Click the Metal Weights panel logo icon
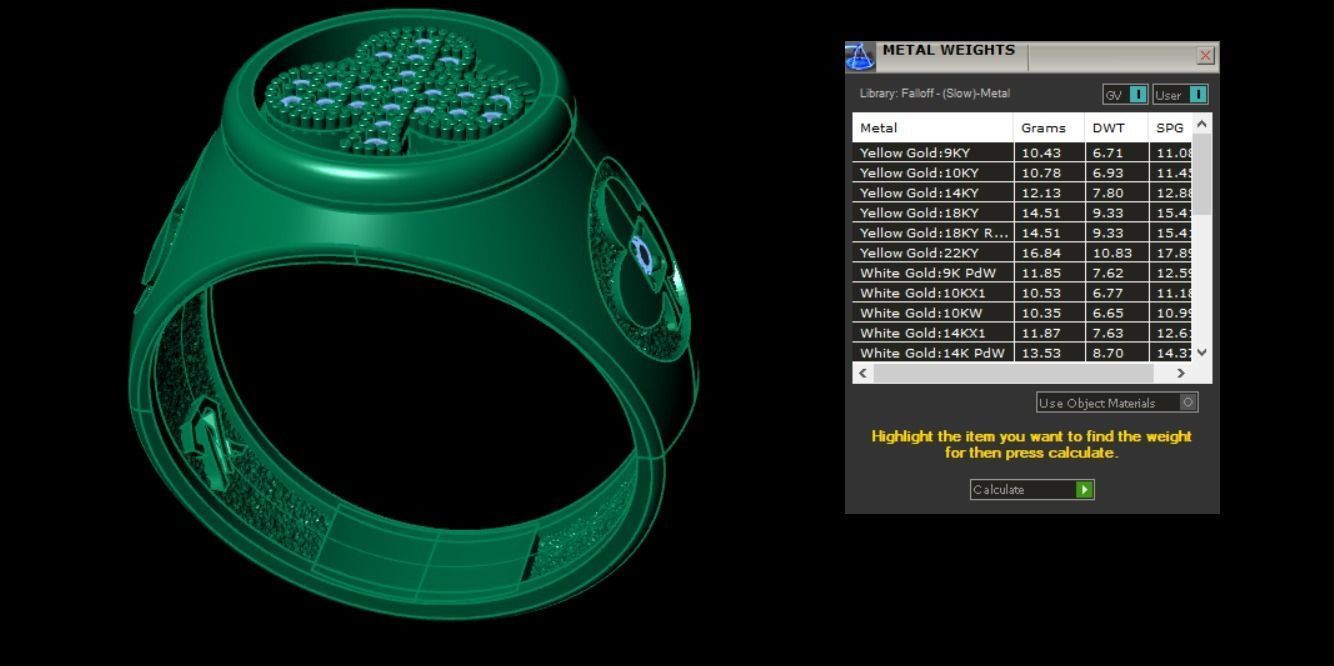 click(x=860, y=56)
